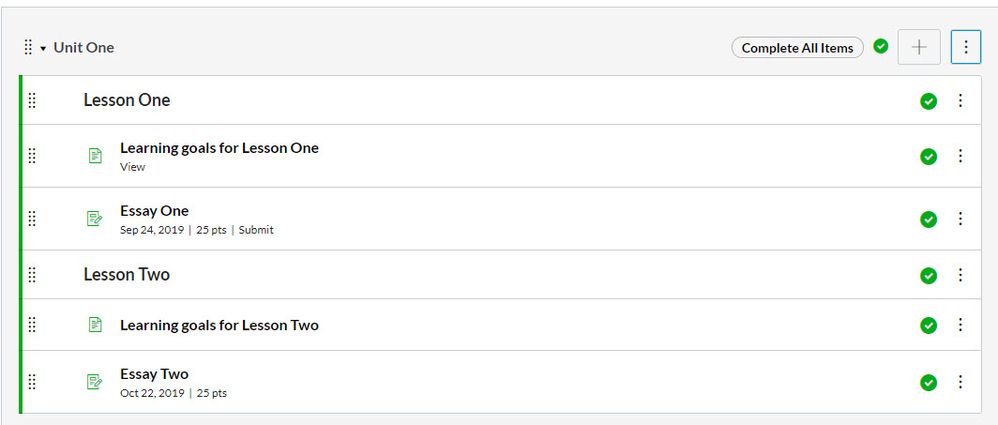Unpublish Essay One using its green checkmark
The image size is (998, 425).
click(928, 219)
